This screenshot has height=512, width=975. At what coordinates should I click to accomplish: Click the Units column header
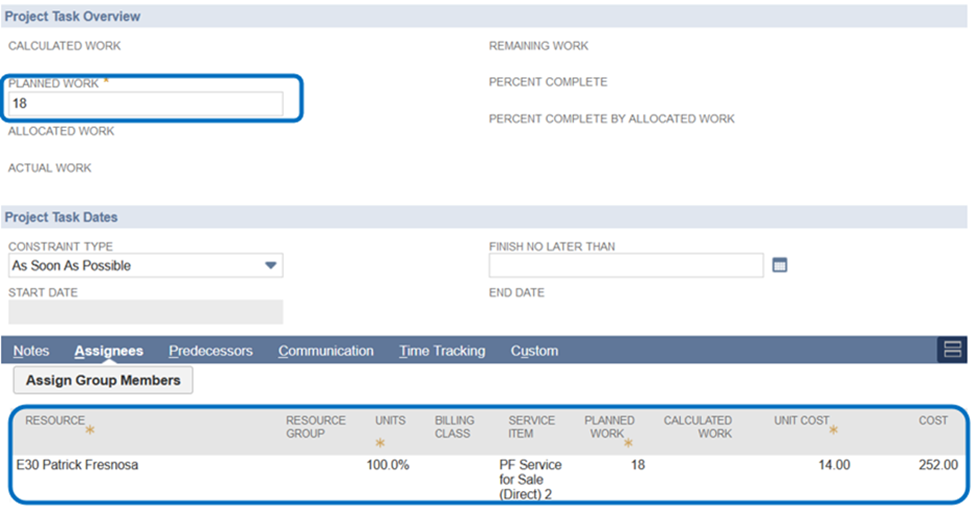[390, 421]
